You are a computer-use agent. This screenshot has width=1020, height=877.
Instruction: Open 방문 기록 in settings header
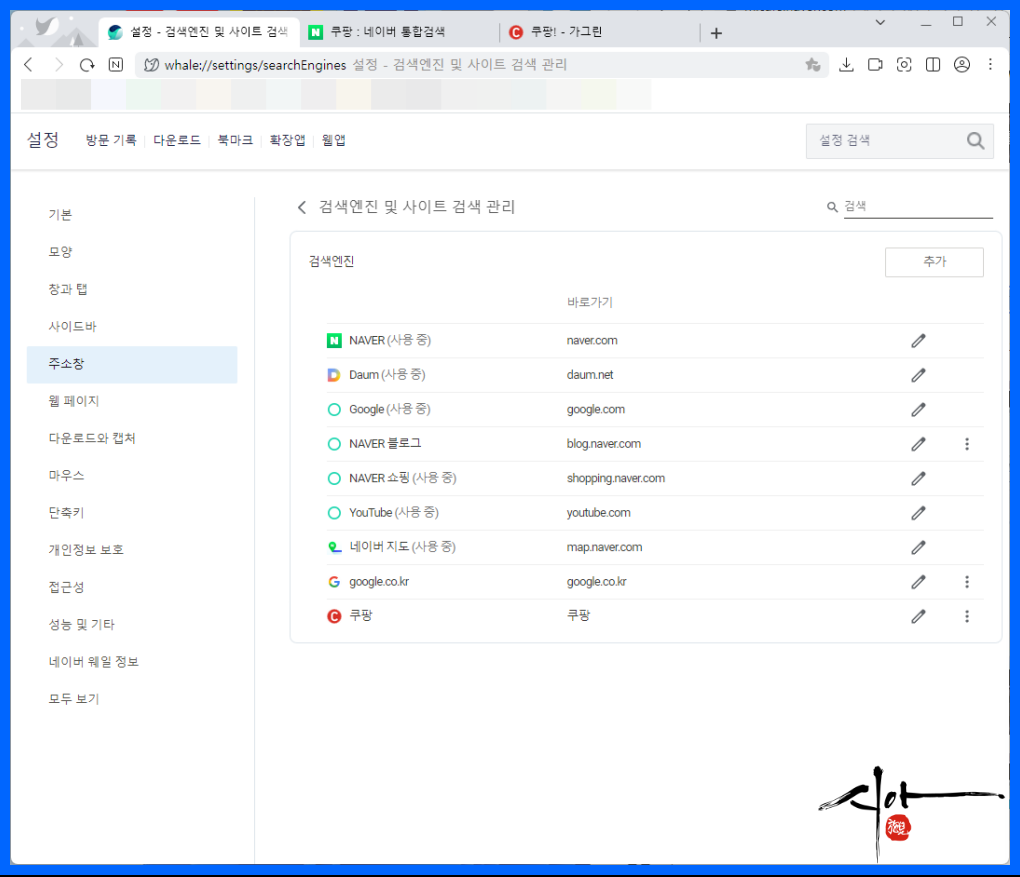tap(111, 141)
